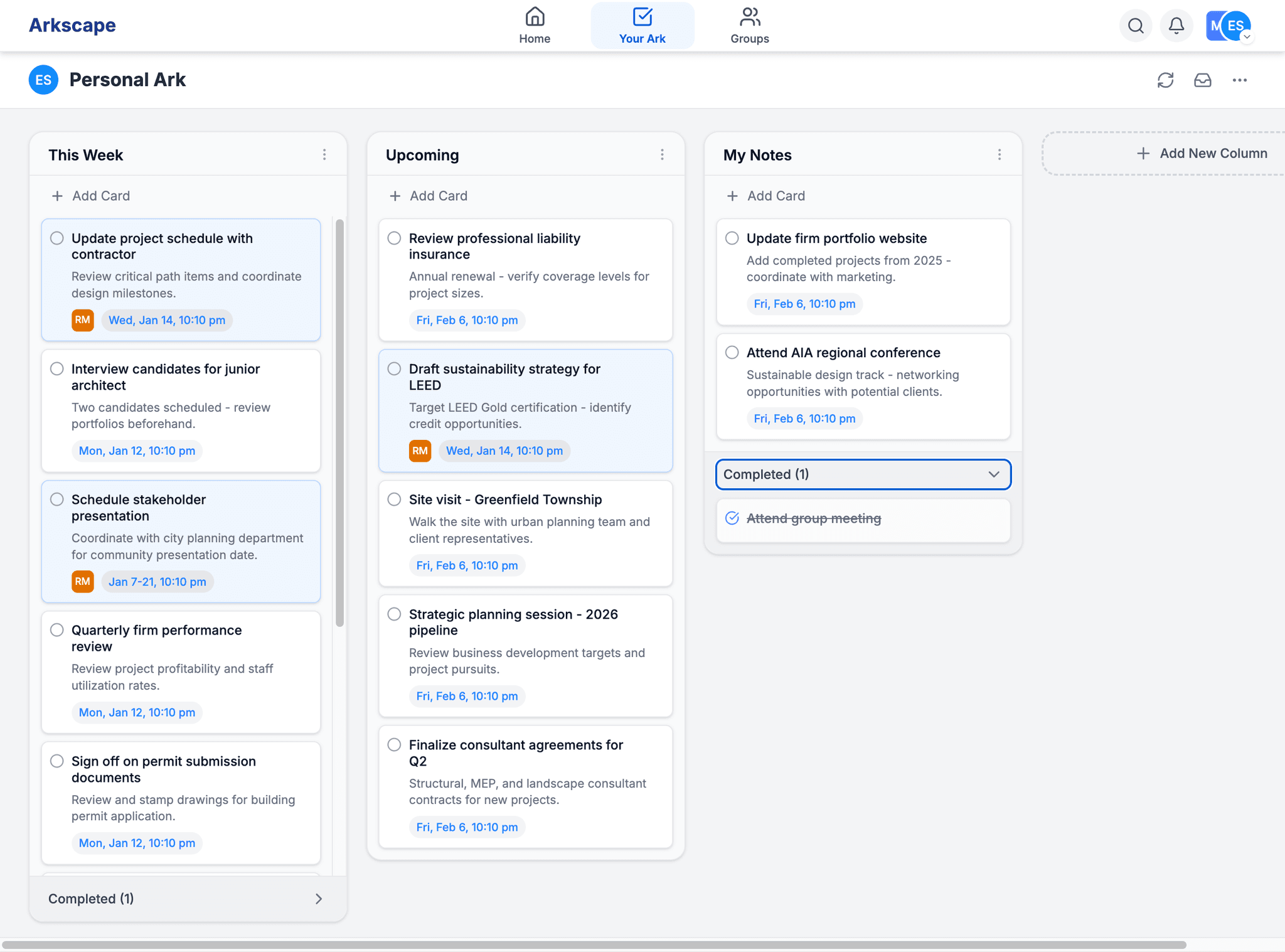
Task: Mark 'Update project schedule with contractor' complete
Action: 56,238
